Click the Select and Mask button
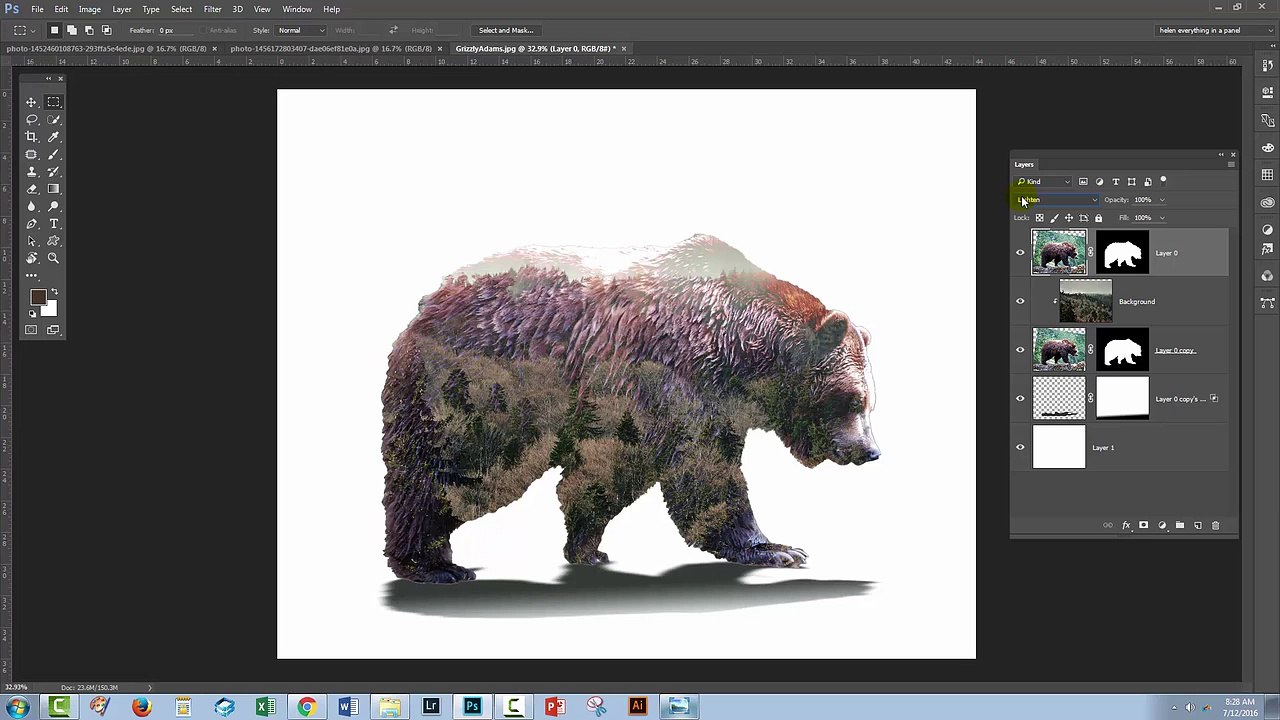This screenshot has width=1280, height=720. (505, 30)
